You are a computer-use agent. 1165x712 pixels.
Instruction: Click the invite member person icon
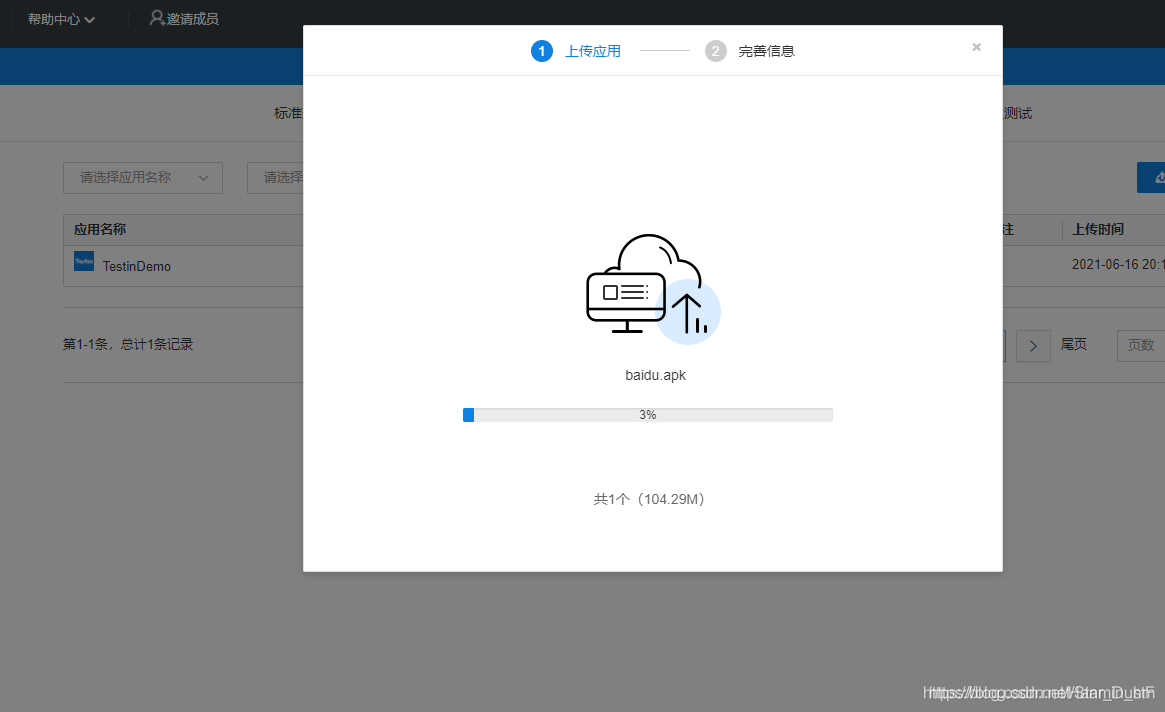(x=155, y=17)
